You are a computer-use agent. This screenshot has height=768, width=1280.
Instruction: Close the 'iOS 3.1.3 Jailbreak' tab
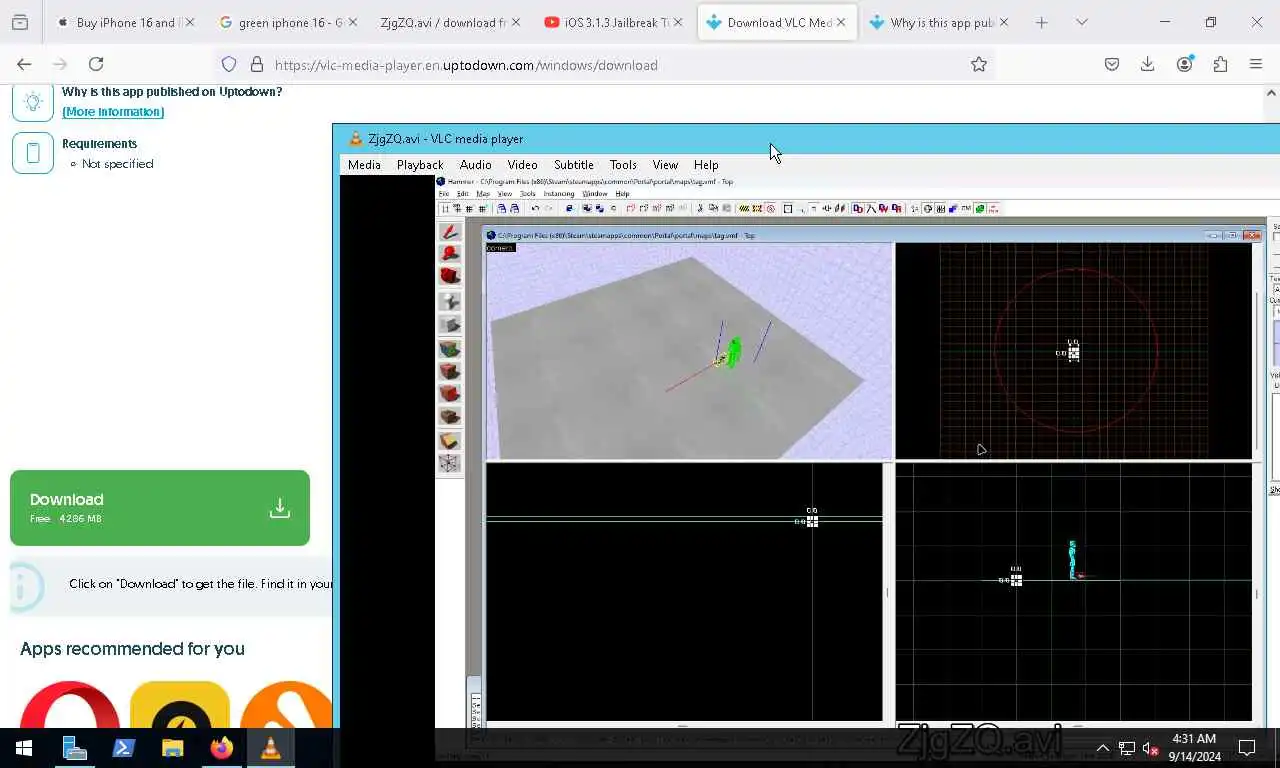(678, 22)
